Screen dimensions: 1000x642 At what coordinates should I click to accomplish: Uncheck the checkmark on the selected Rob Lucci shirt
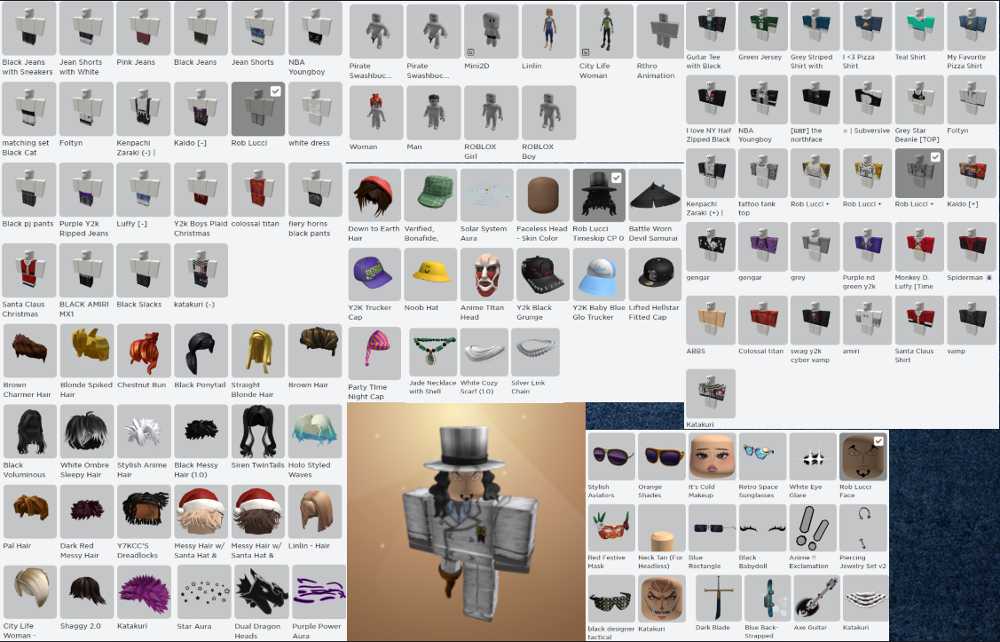[x=936, y=157]
